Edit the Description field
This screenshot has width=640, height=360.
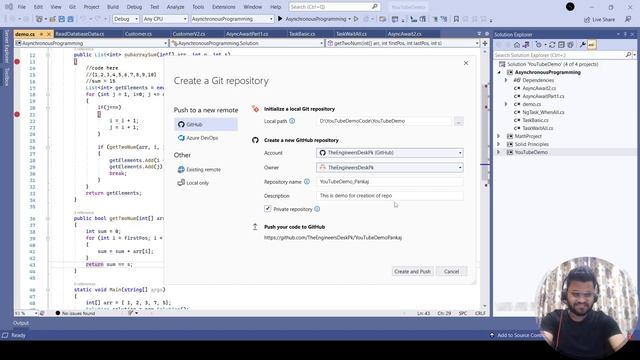(390, 196)
